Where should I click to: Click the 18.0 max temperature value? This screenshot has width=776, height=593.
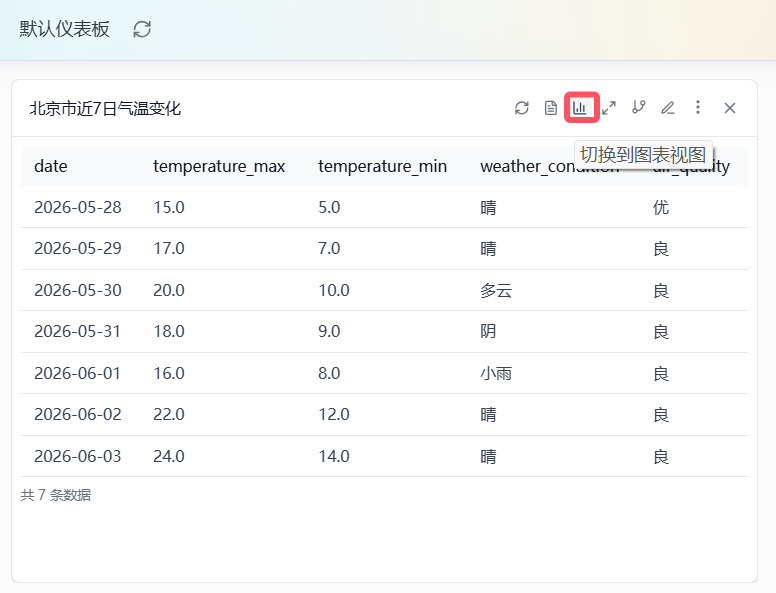pos(169,331)
